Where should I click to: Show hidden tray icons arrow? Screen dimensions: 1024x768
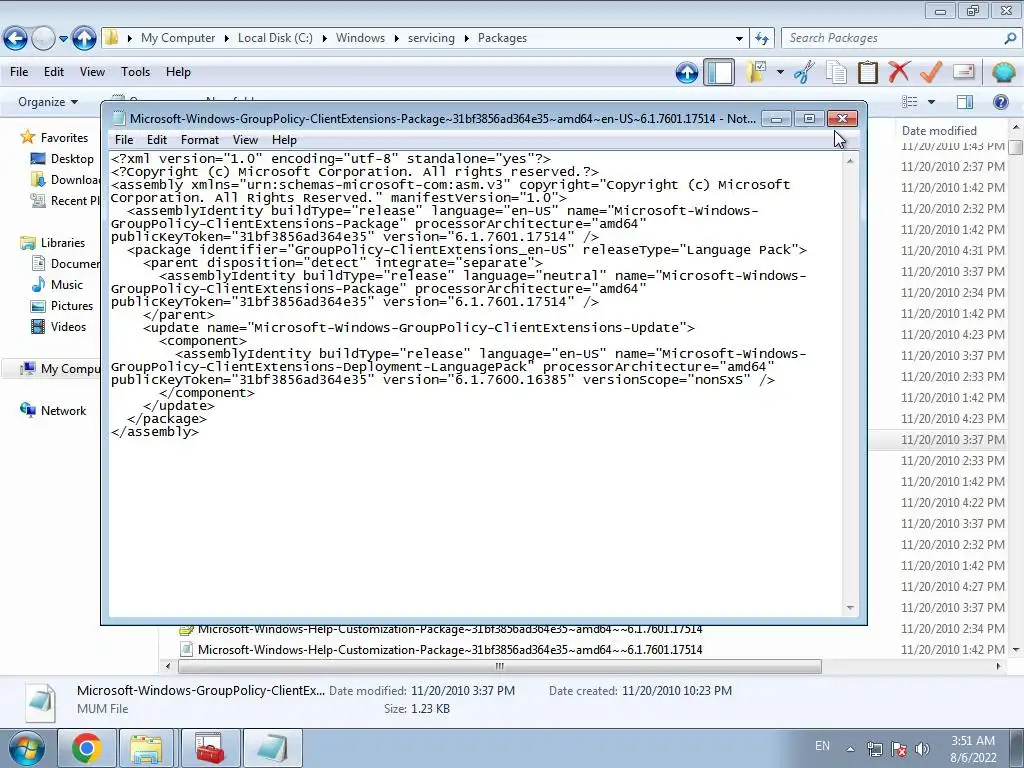click(x=850, y=749)
